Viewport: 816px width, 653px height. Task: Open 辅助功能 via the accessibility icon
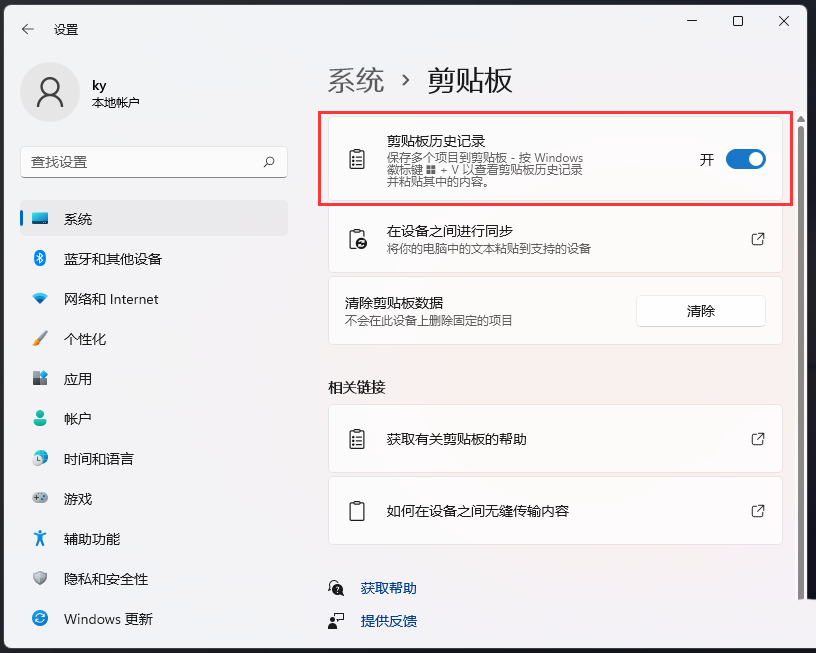pyautogui.click(x=39, y=539)
